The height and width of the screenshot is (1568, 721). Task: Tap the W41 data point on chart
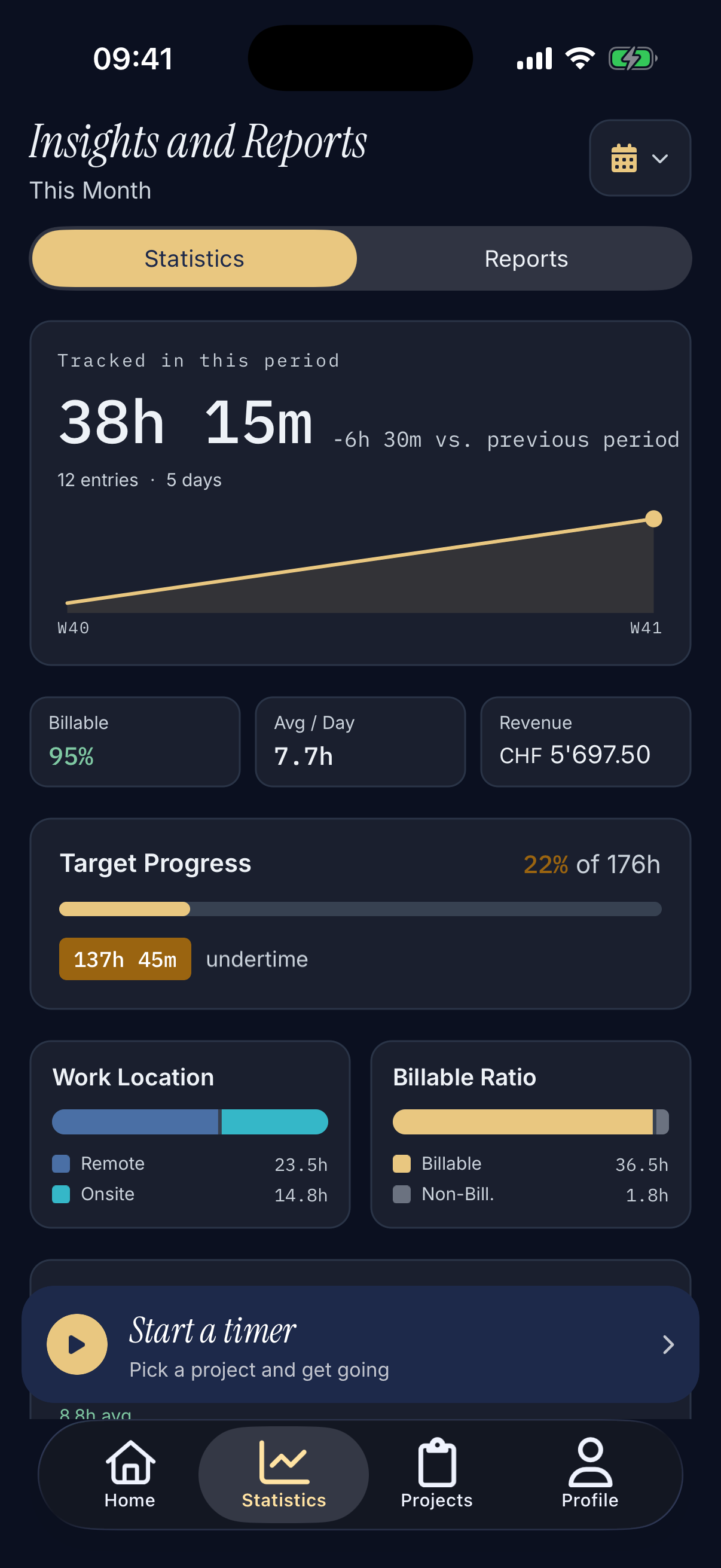pyautogui.click(x=653, y=518)
